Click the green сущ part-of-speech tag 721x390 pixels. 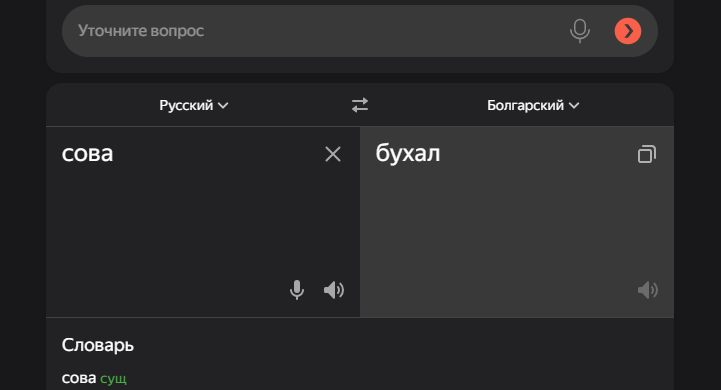[113, 379]
